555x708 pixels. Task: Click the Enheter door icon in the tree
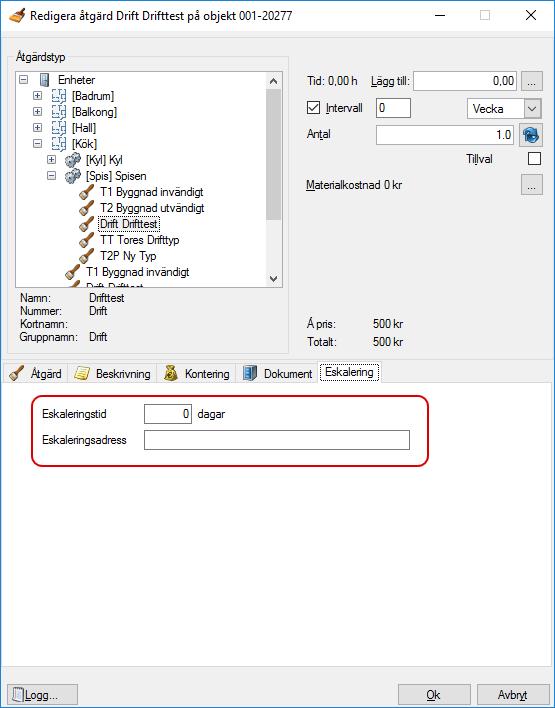[x=44, y=80]
